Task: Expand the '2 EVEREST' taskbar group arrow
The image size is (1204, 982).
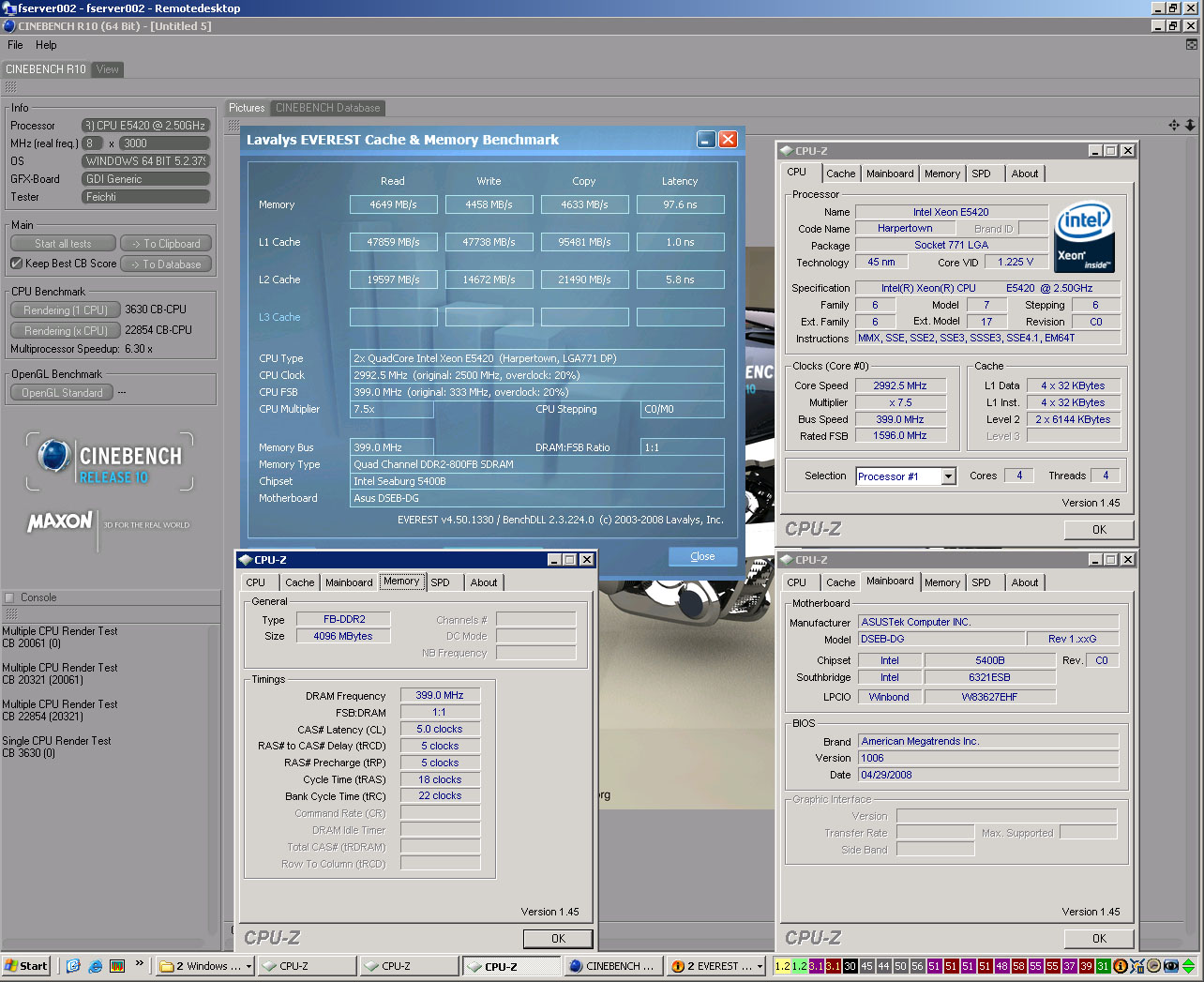Action: pyautogui.click(x=760, y=966)
